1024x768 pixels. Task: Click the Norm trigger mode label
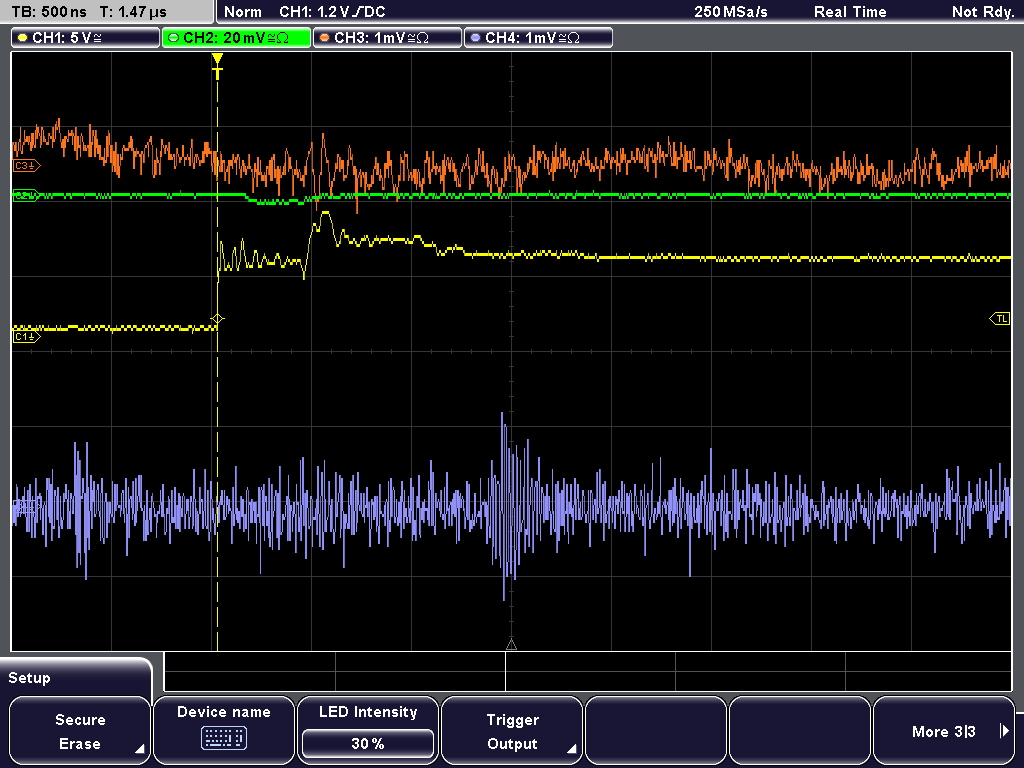(242, 12)
